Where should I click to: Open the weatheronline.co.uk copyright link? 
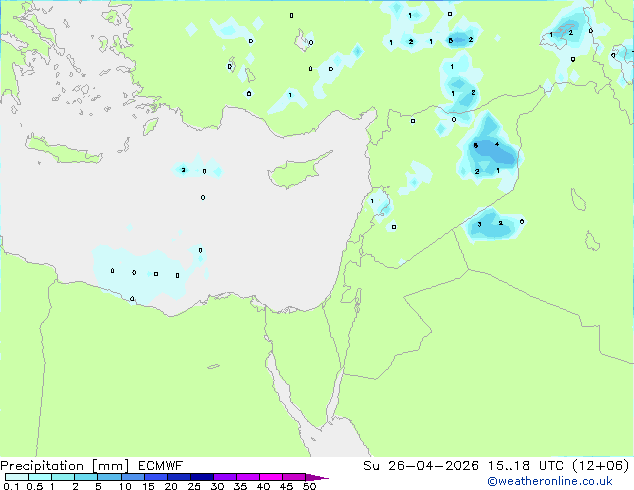pos(550,481)
